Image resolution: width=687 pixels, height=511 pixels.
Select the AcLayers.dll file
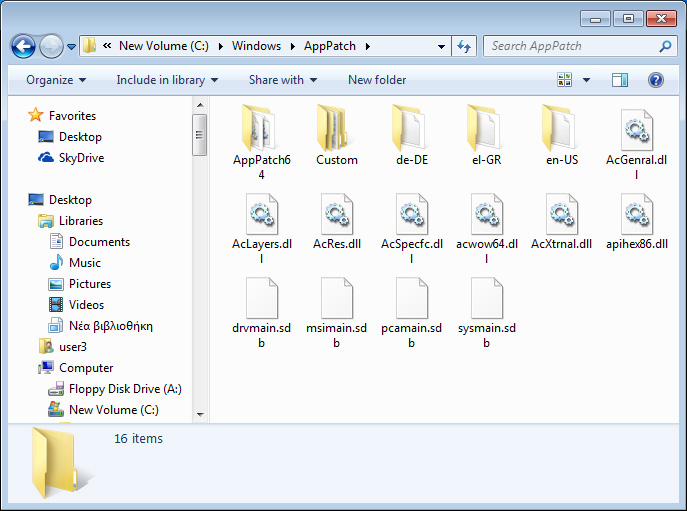pyautogui.click(x=262, y=229)
